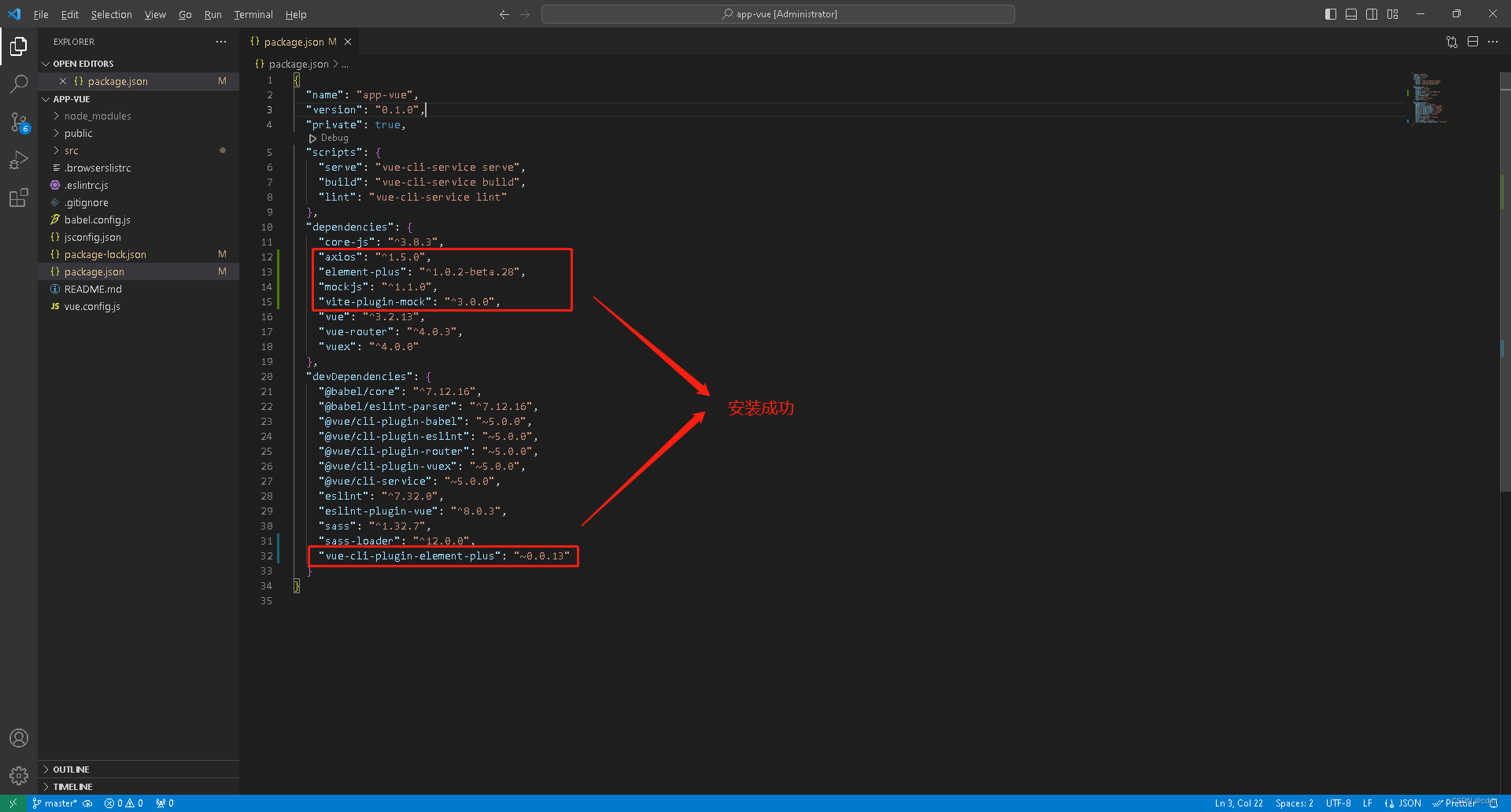
Task: Click the remote window icon in status bar
Action: [13, 803]
